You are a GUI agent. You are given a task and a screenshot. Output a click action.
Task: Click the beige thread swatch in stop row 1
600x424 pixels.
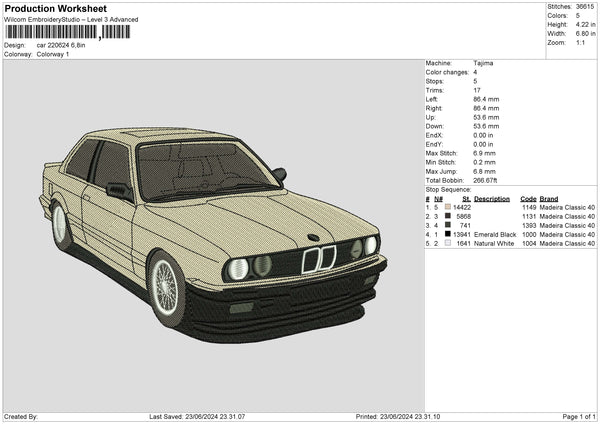click(x=448, y=207)
